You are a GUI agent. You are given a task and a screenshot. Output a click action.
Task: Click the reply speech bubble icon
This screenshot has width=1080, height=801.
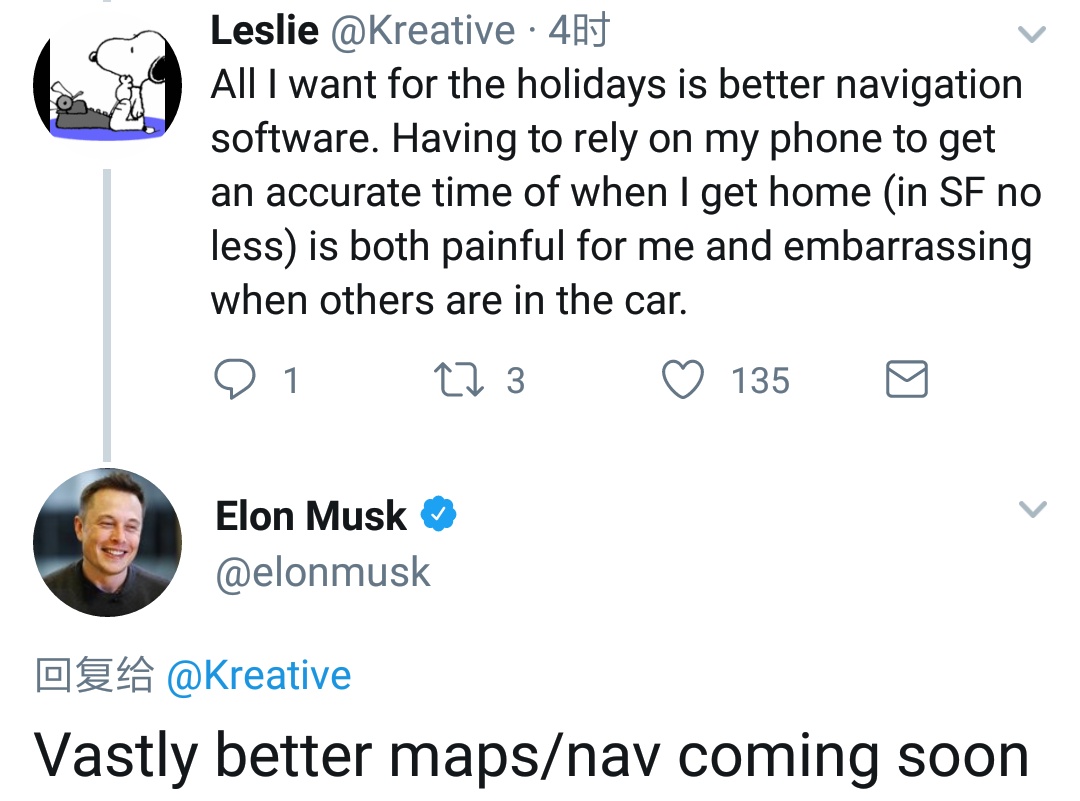235,379
